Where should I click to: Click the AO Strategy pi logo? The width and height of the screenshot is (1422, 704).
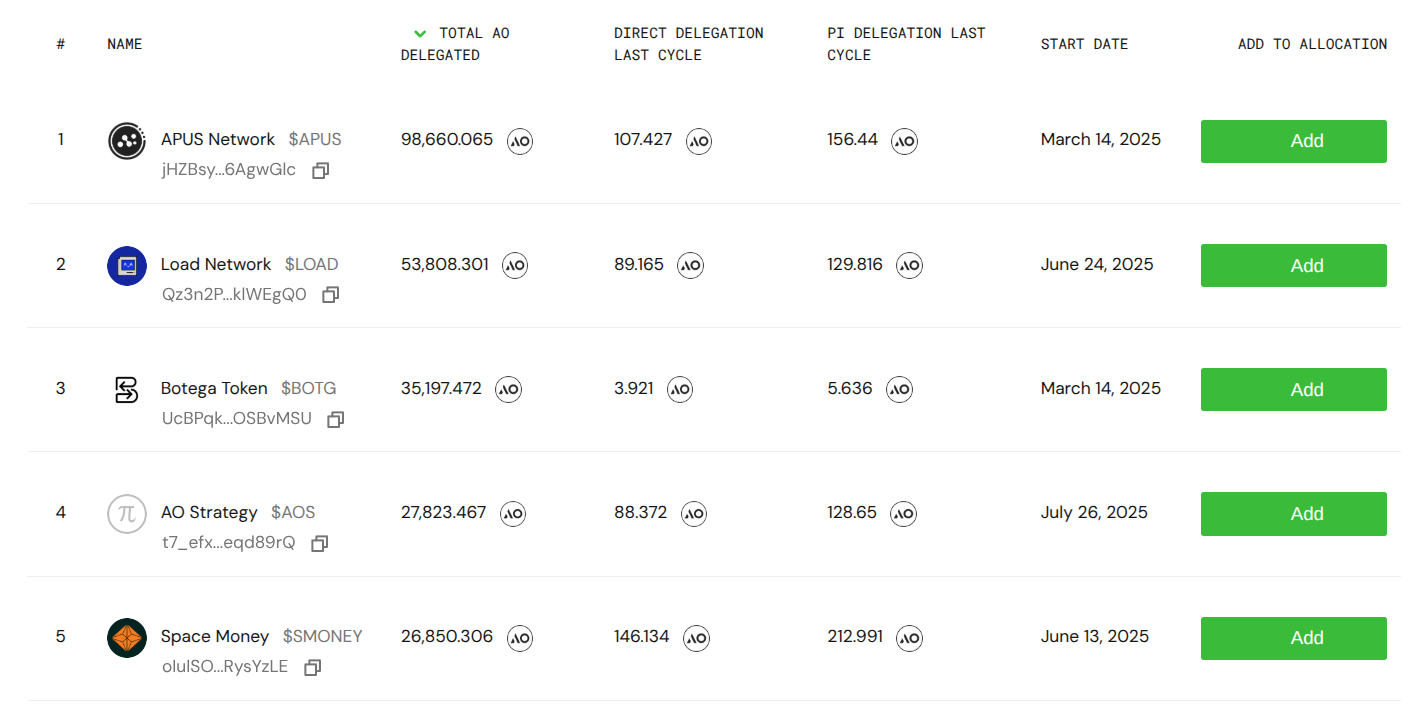click(127, 514)
